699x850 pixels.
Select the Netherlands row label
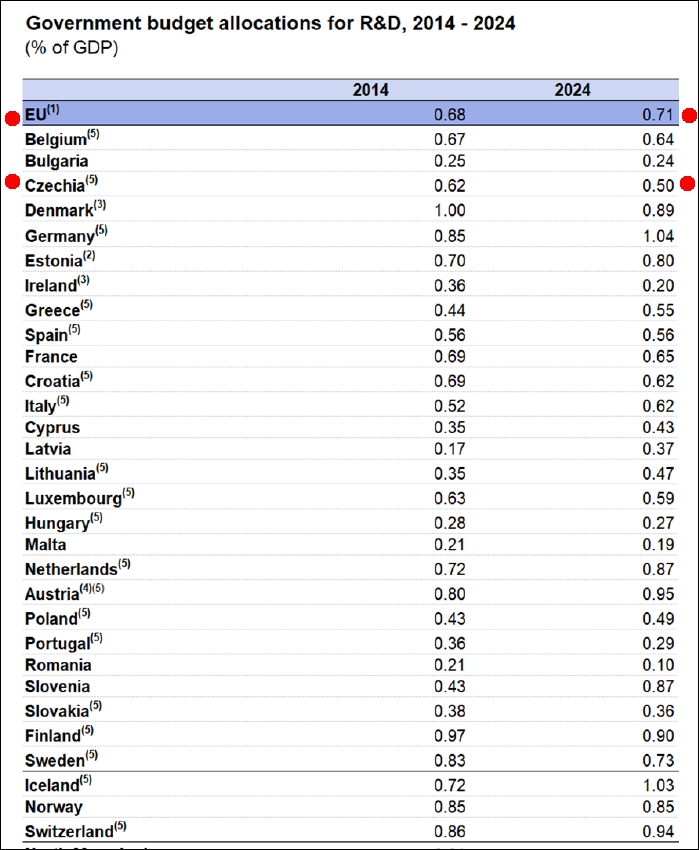tap(72, 570)
